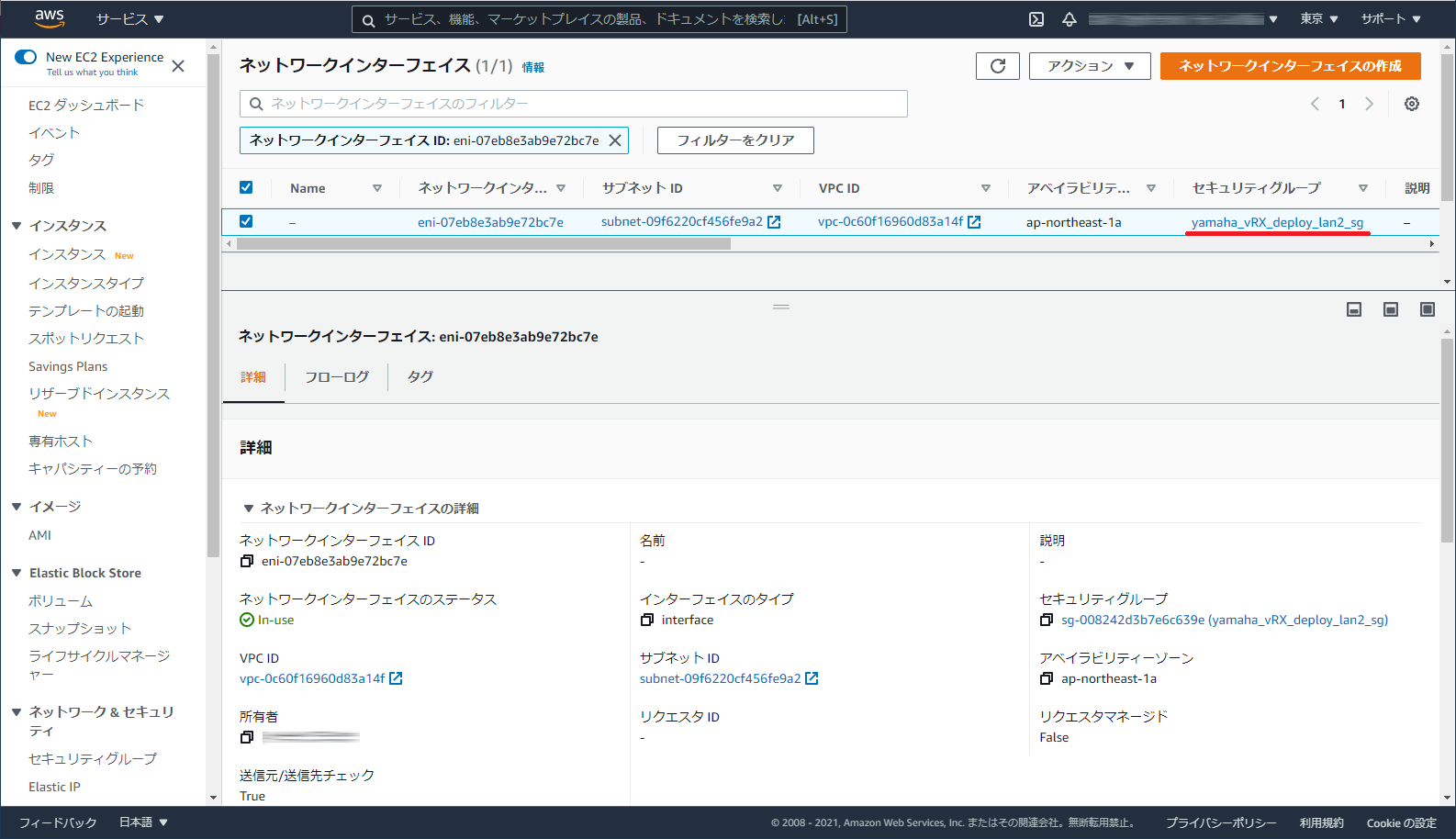This screenshot has width=1456, height=839.
Task: Open eni-07eb8e3ab9e72bc7e link in table
Action: 490,222
